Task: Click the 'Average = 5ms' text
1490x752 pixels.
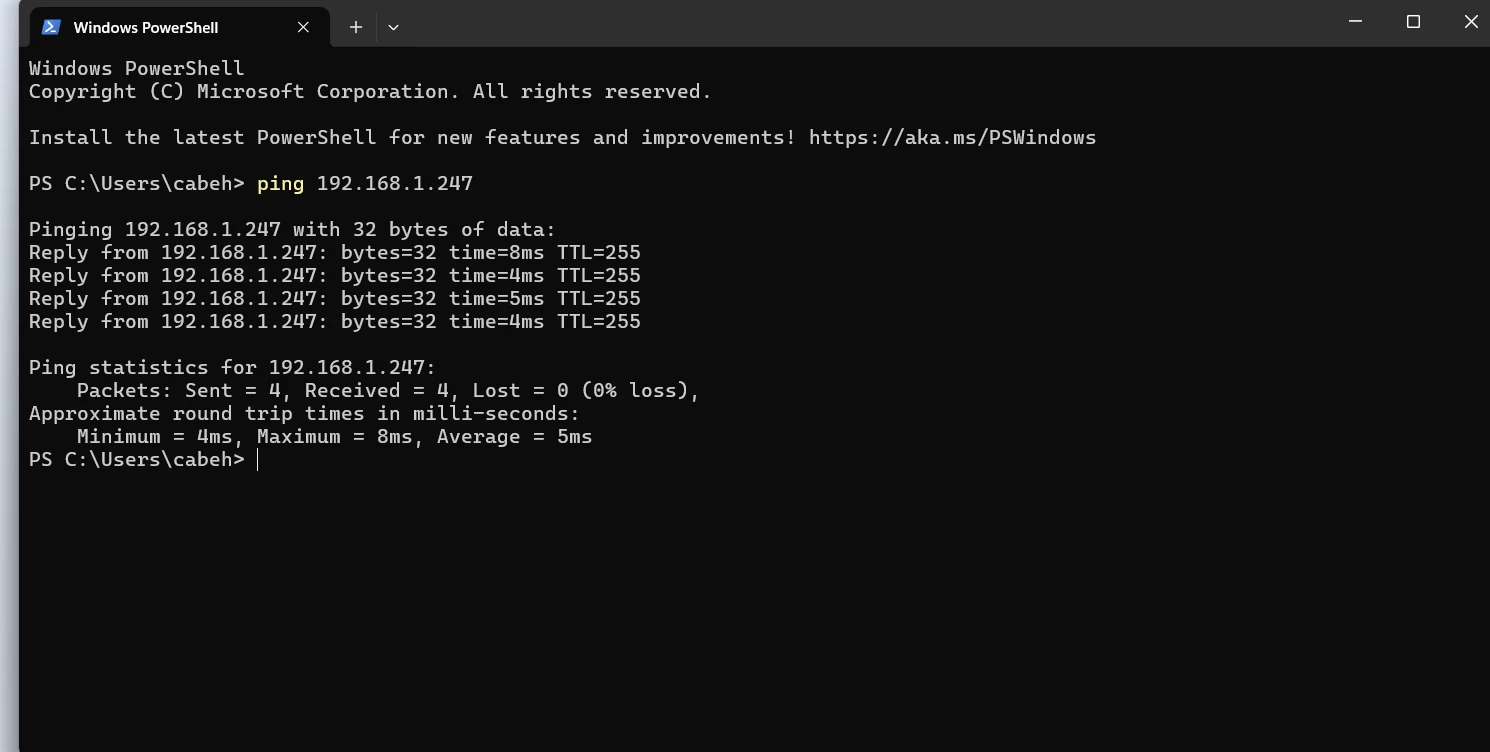Action: pos(514,437)
